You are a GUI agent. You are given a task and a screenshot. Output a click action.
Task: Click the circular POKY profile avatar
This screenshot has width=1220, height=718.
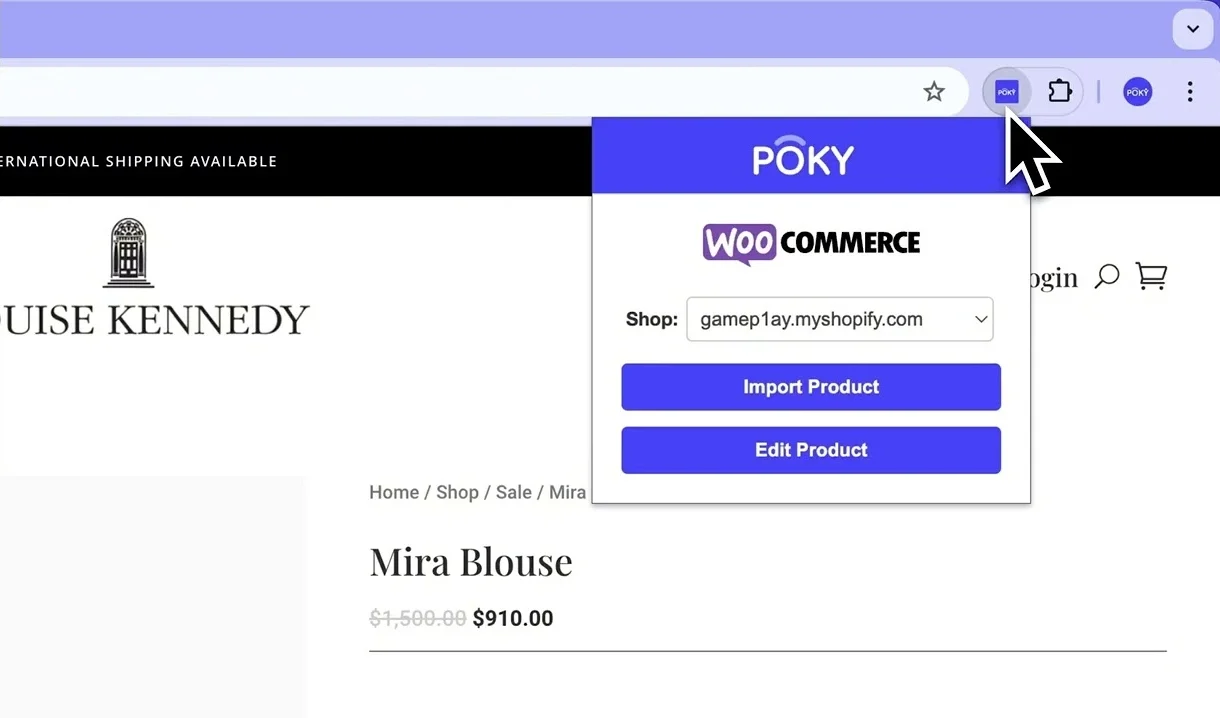click(x=1137, y=91)
